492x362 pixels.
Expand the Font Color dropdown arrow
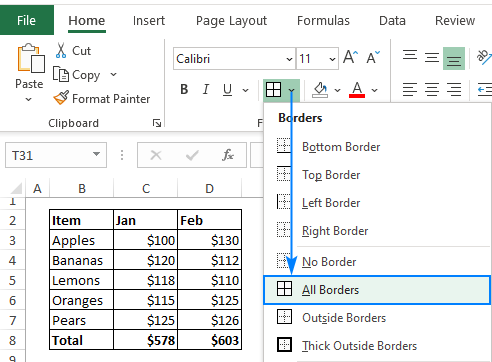[x=374, y=90]
